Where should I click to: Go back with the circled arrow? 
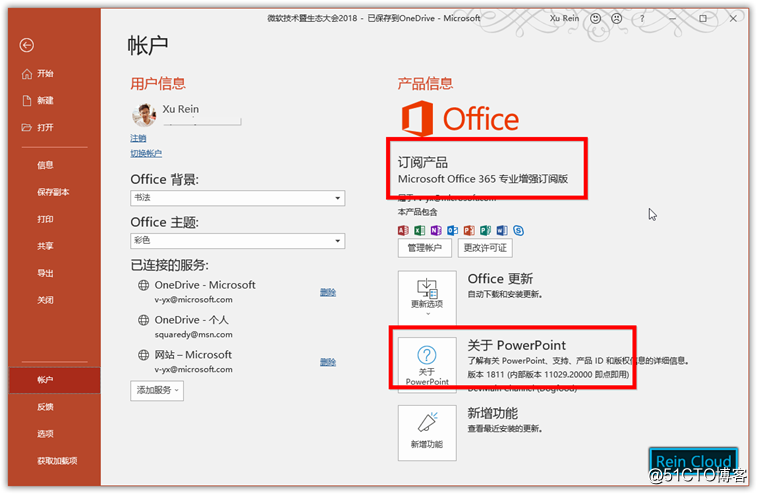(x=27, y=45)
